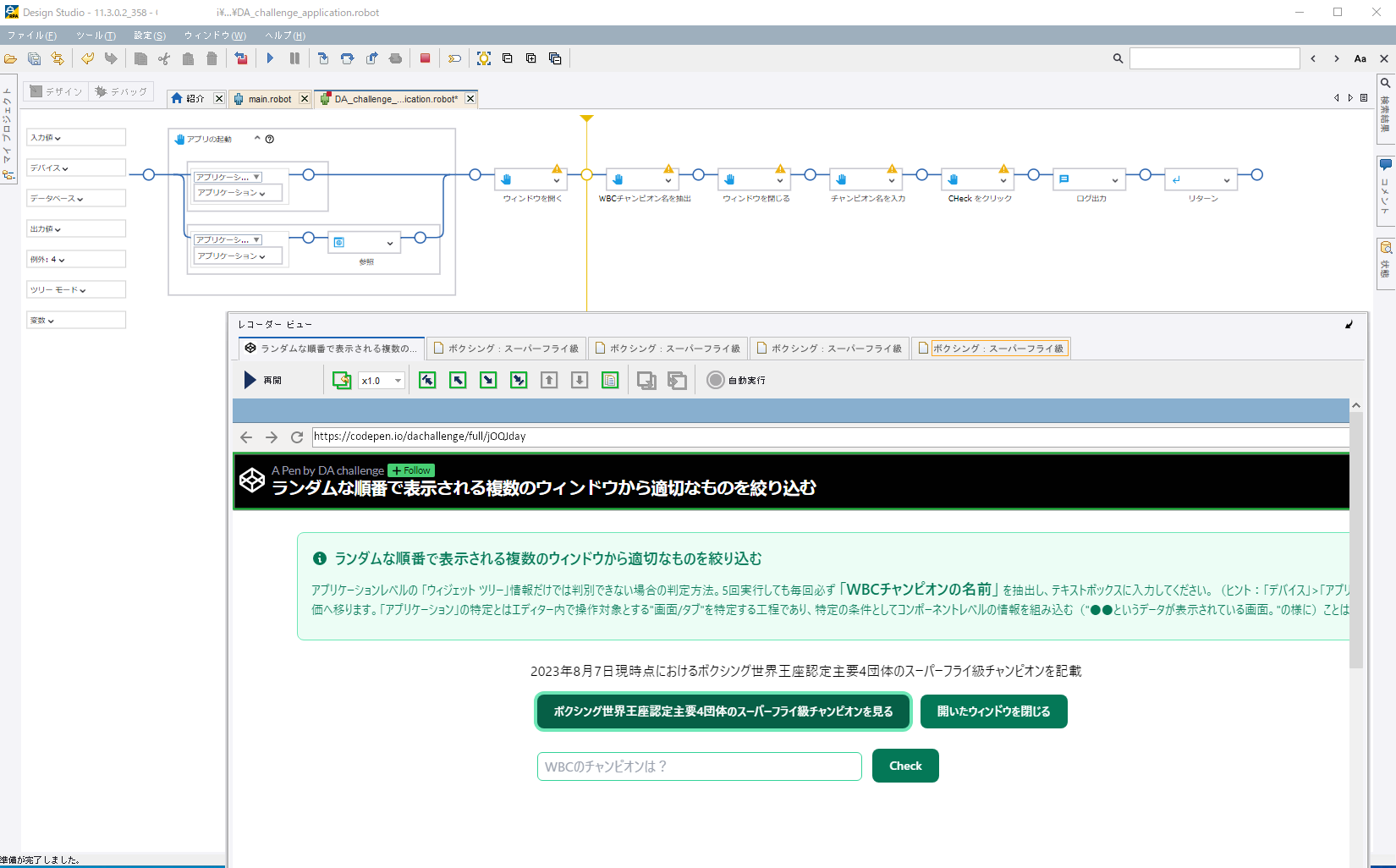Screen dimensions: 1396x868
Task: Close the DA_challenge application robot tab
Action: click(x=470, y=99)
